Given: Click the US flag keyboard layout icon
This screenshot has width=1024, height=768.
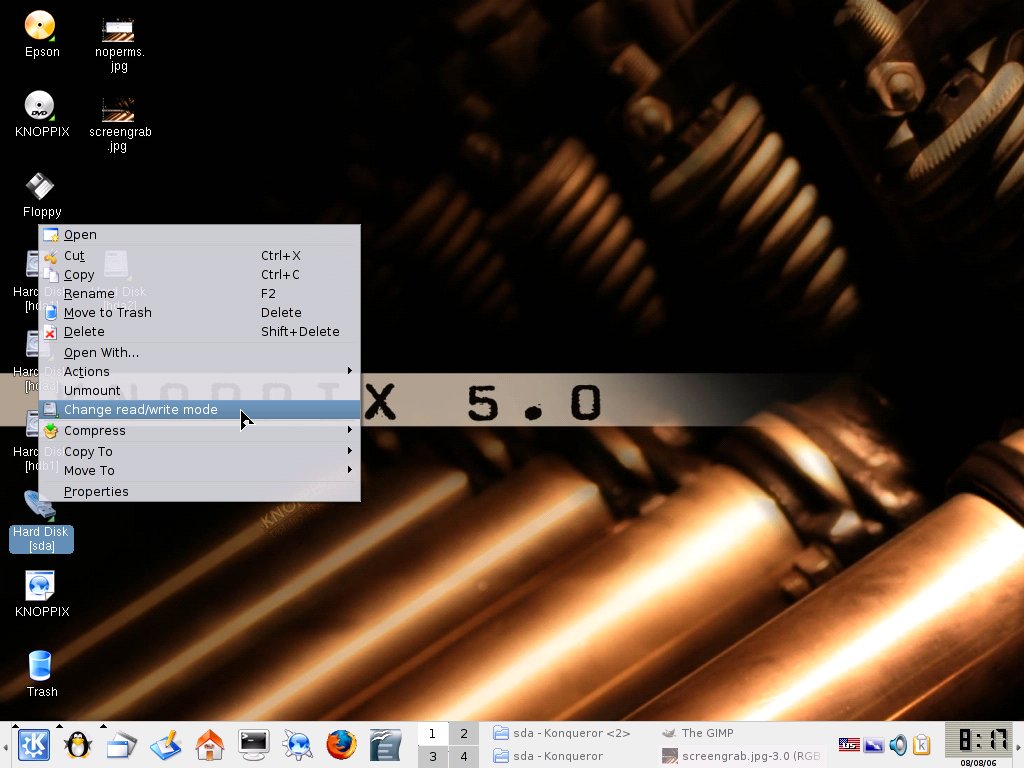Looking at the screenshot, I should tap(849, 745).
